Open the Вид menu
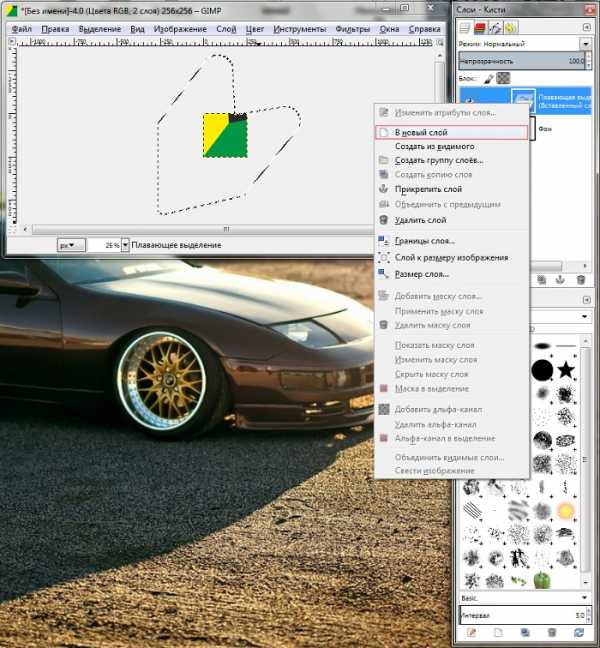The width and height of the screenshot is (600, 648). (138, 29)
